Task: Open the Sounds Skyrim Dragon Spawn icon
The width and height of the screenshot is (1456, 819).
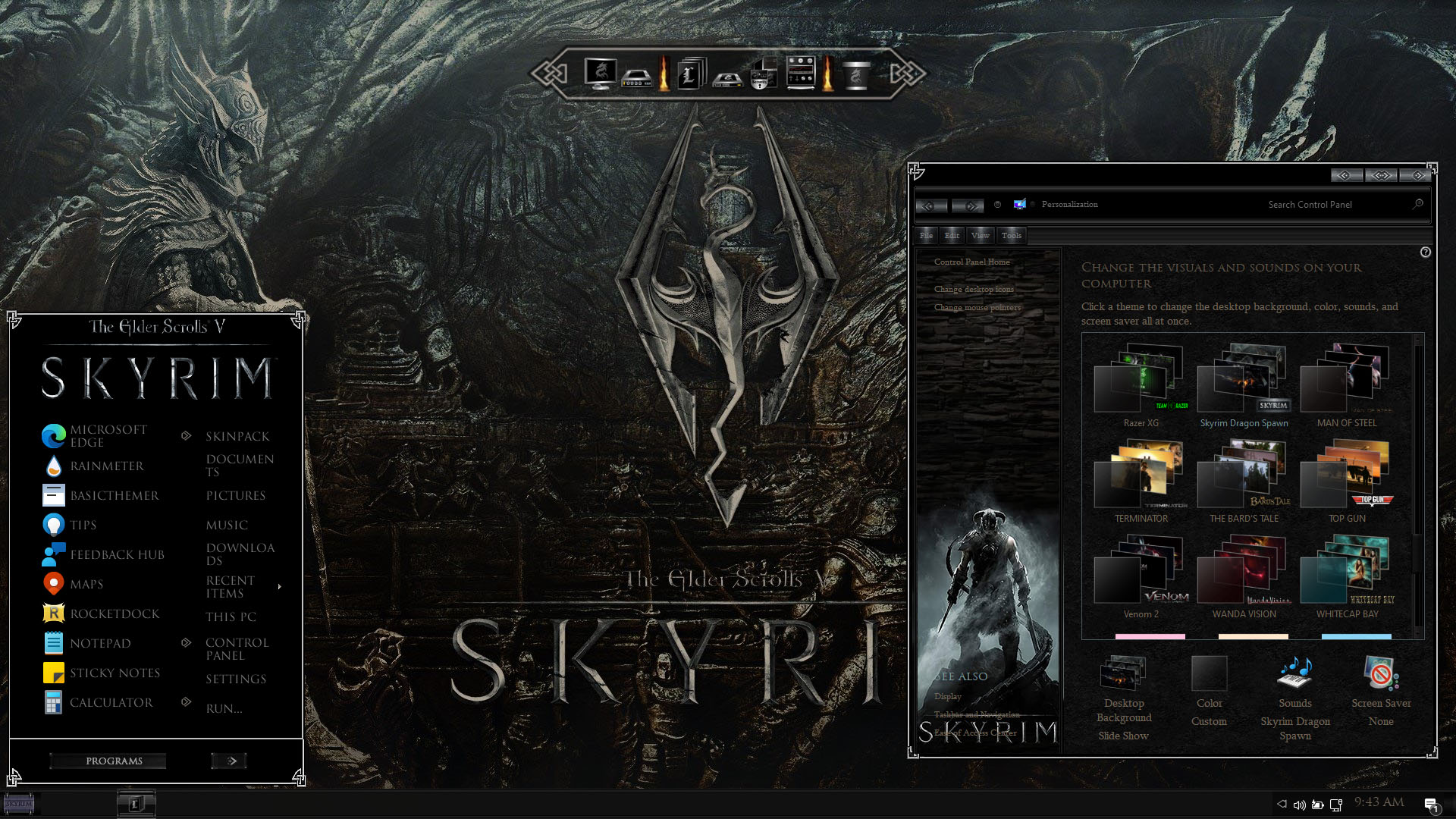Action: point(1295,673)
